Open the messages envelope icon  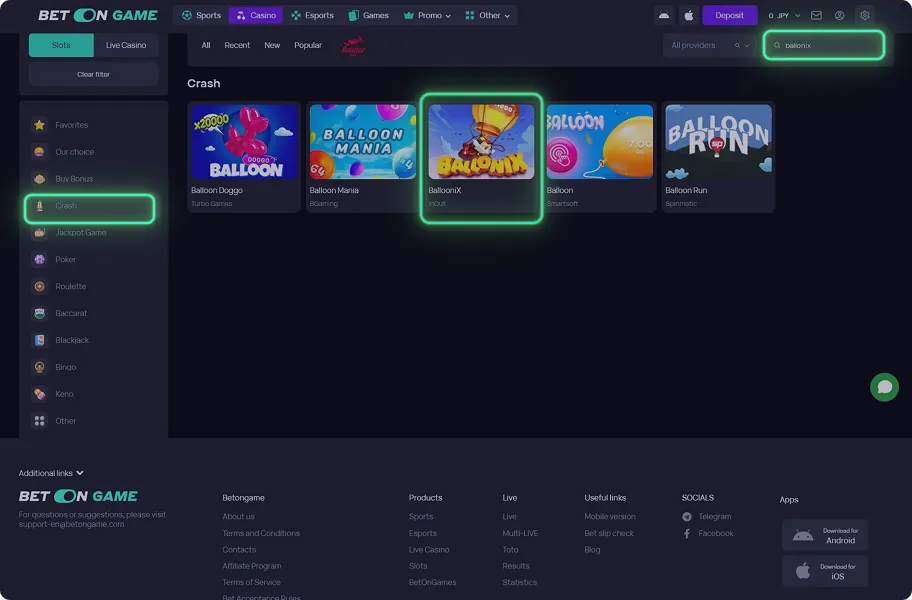pos(816,15)
